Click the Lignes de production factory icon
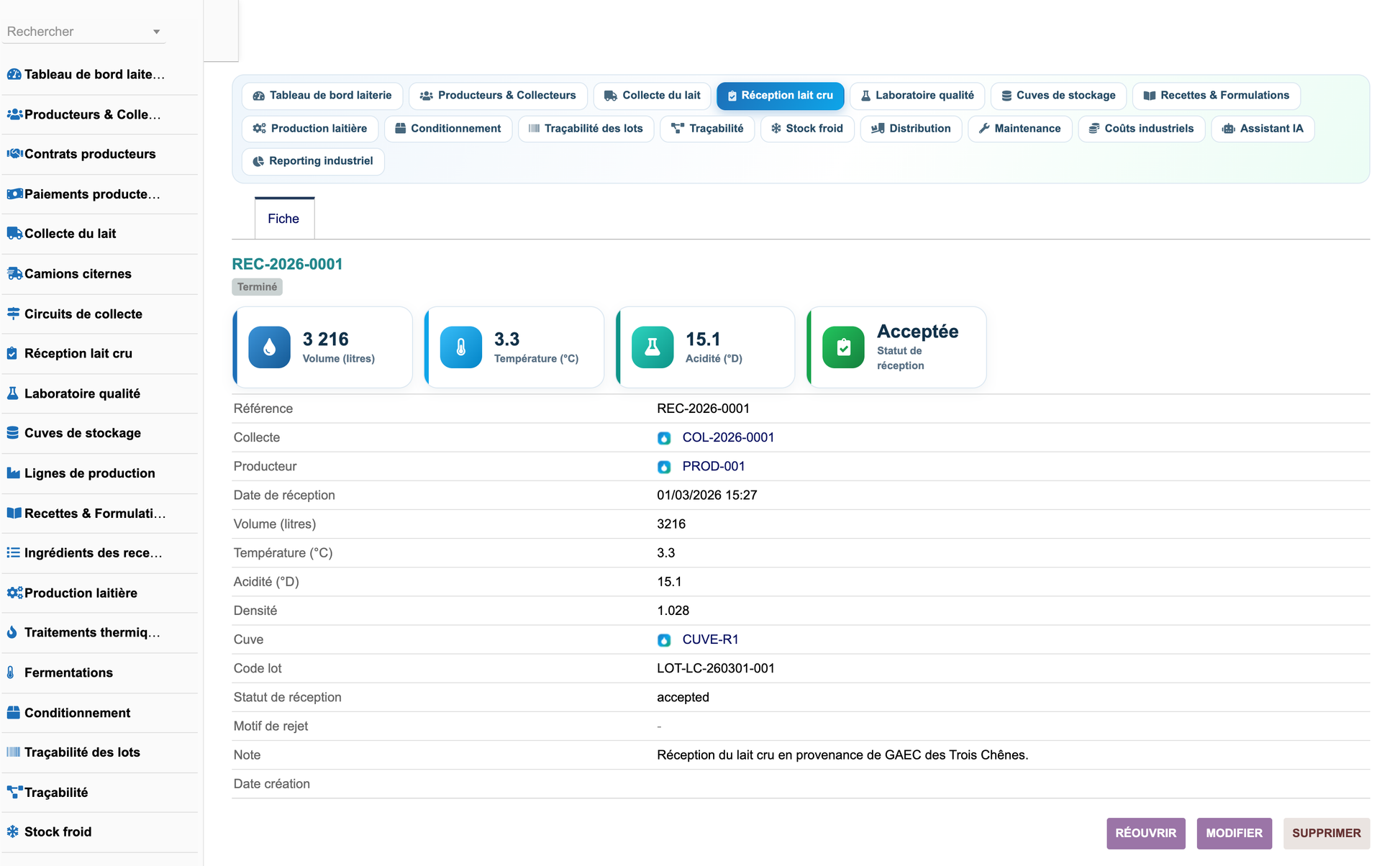Screen dimensions: 1400x866 pos(13,473)
